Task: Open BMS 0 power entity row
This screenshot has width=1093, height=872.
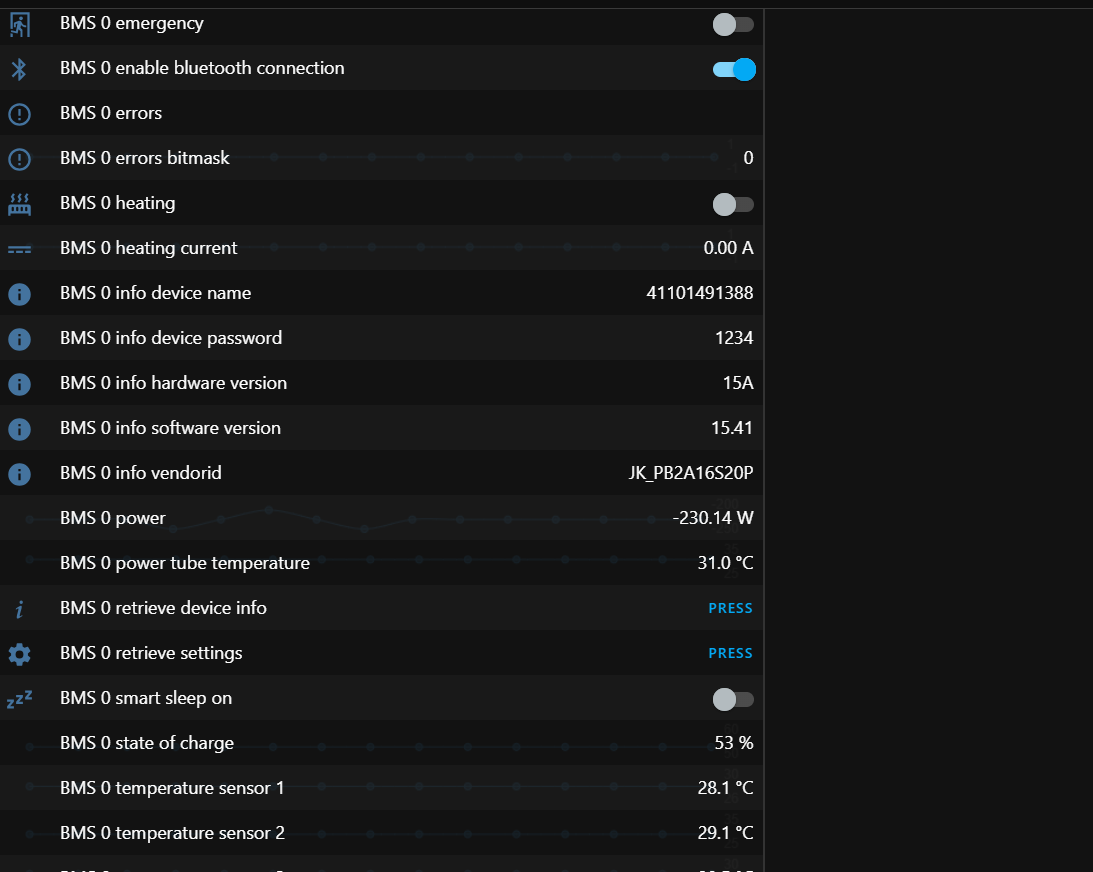Action: pyautogui.click(x=381, y=518)
